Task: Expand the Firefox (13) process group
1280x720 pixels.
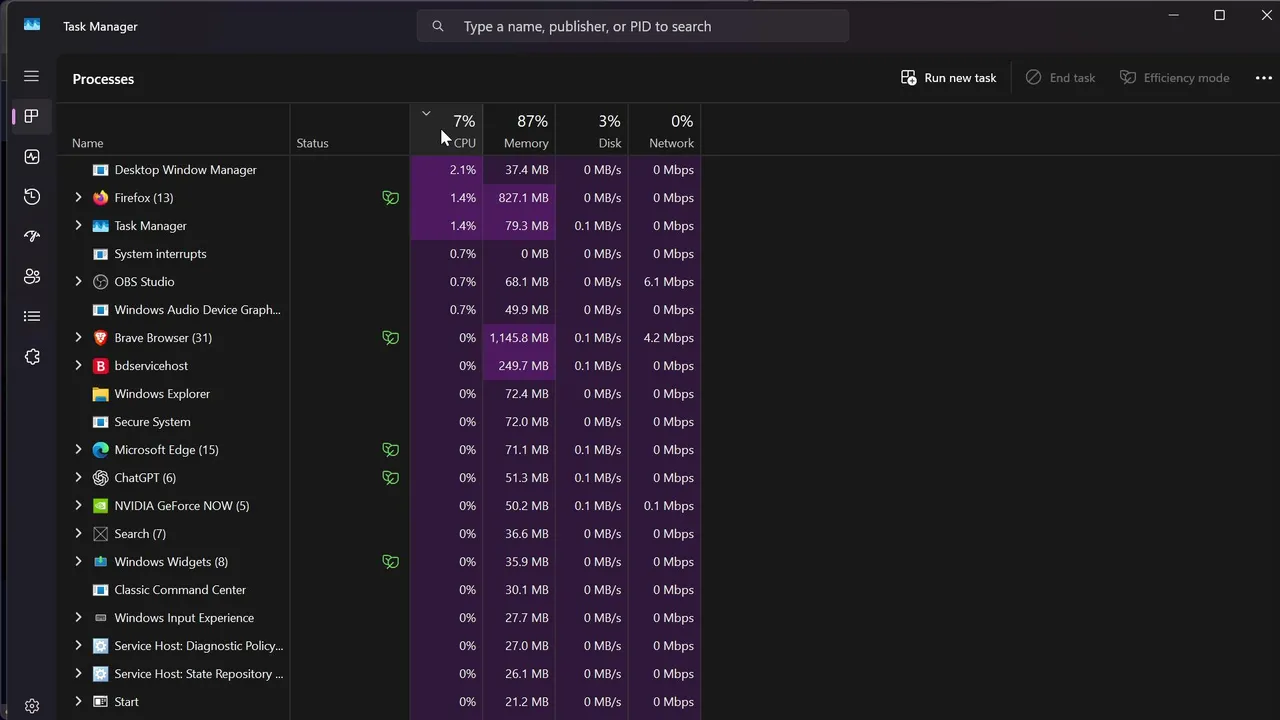Action: pyautogui.click(x=78, y=198)
